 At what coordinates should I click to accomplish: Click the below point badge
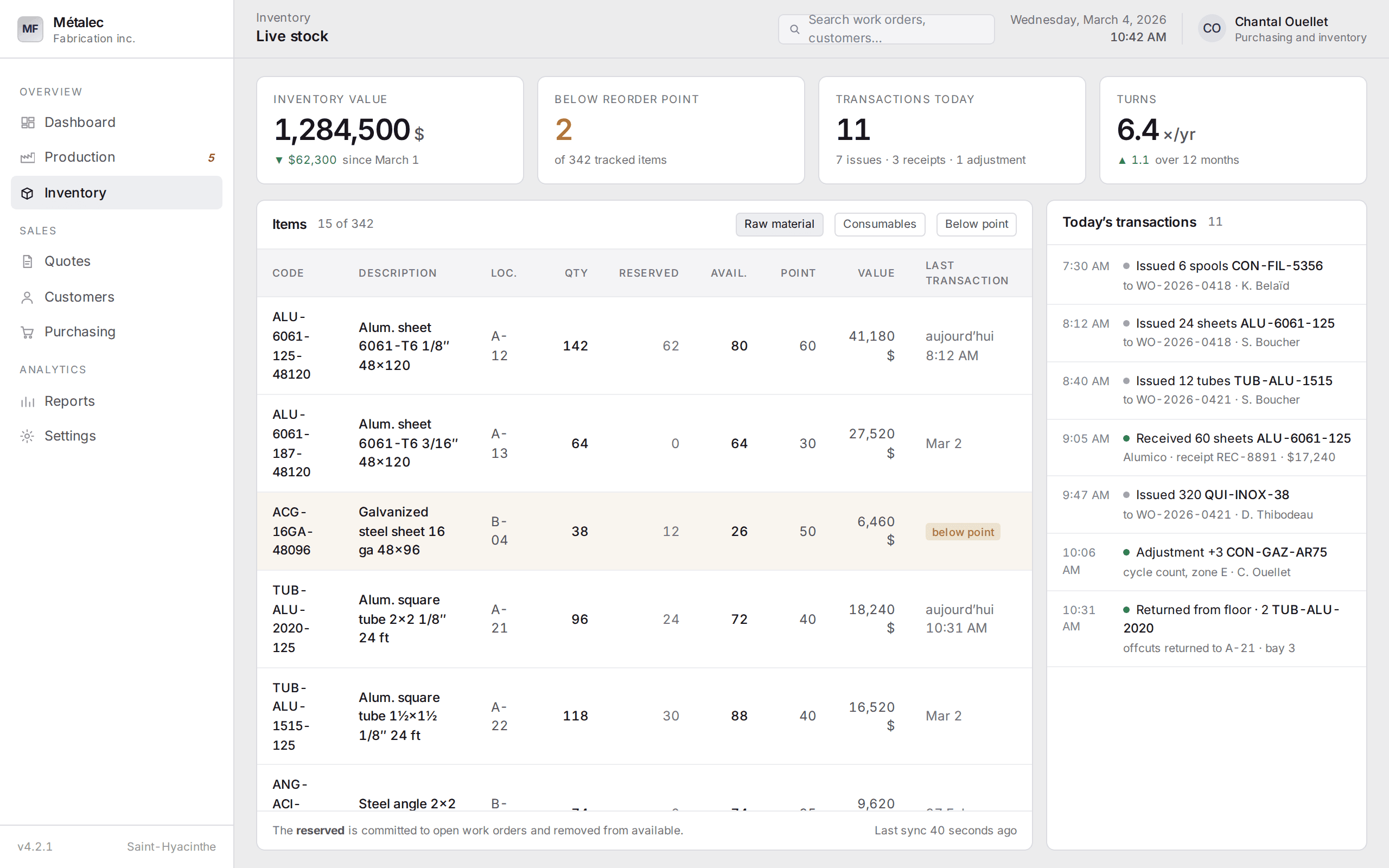(963, 532)
